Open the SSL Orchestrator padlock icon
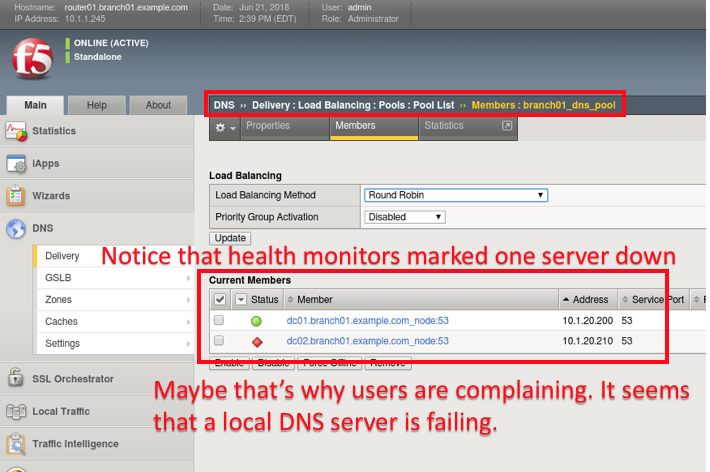Image resolution: width=710 pixels, height=472 pixels. [15, 377]
